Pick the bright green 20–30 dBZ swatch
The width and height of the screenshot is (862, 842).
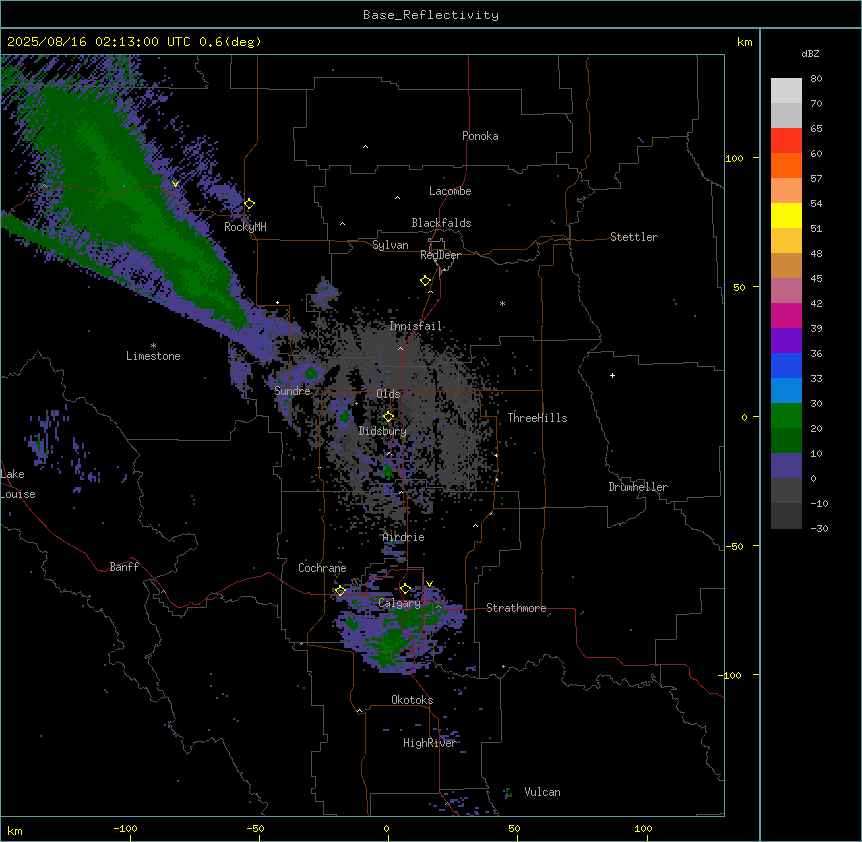click(x=786, y=416)
